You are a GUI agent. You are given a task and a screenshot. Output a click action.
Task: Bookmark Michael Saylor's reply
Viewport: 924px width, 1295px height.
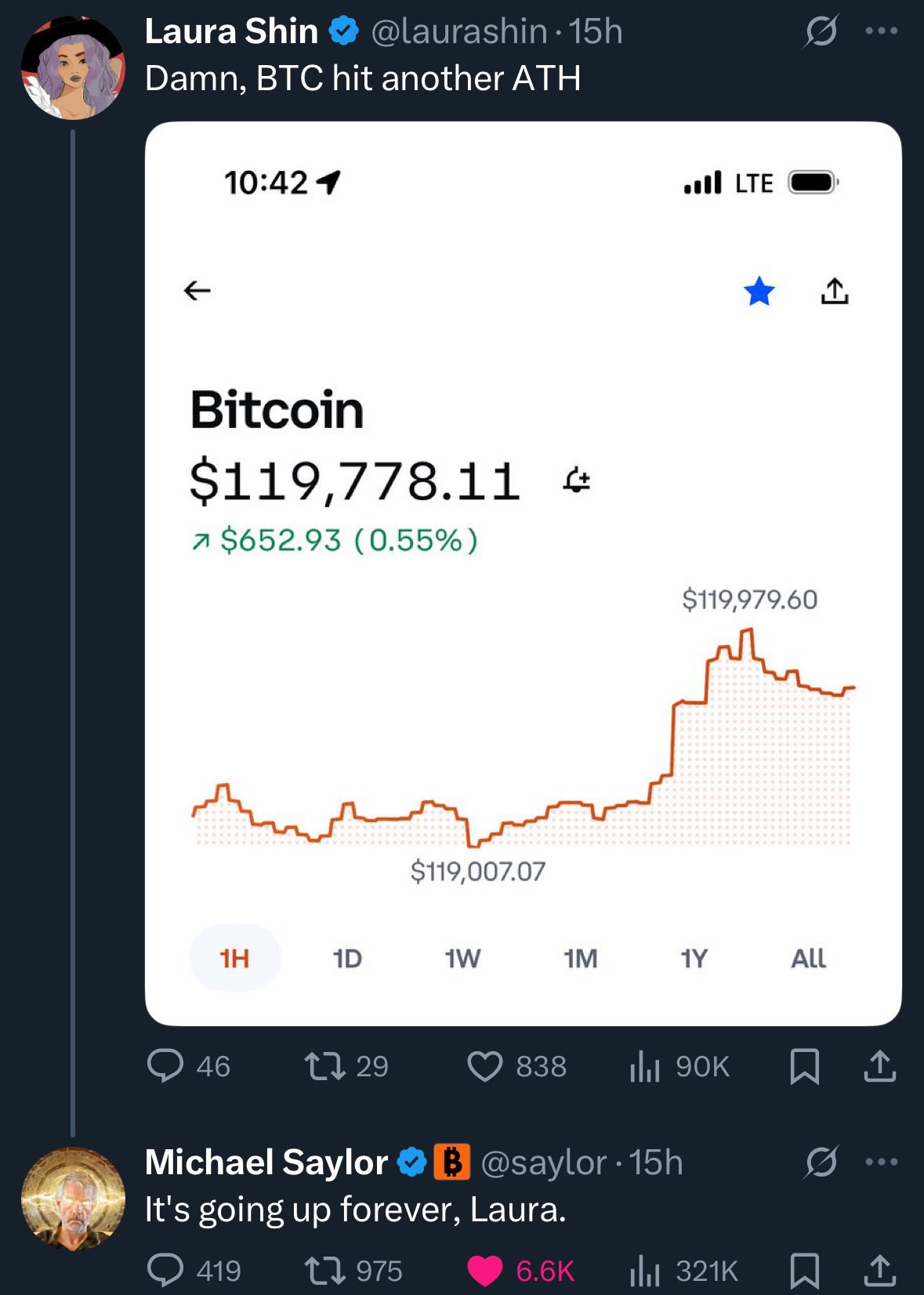(x=804, y=1271)
